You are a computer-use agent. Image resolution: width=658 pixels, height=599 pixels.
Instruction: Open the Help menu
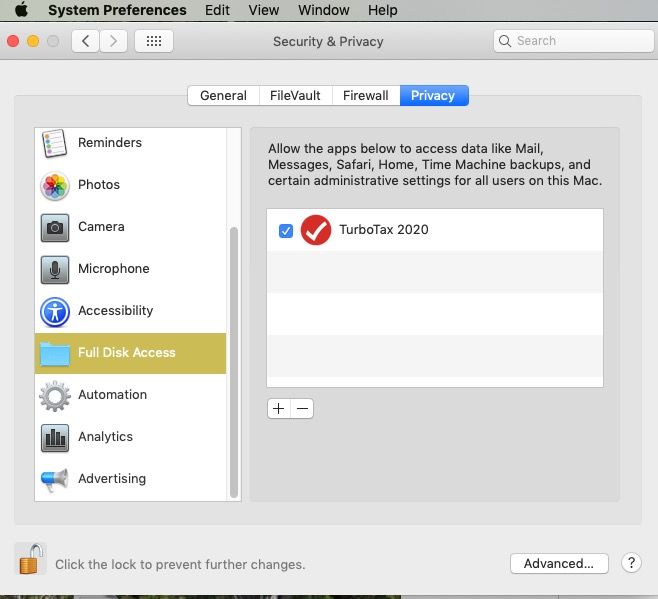pos(383,10)
